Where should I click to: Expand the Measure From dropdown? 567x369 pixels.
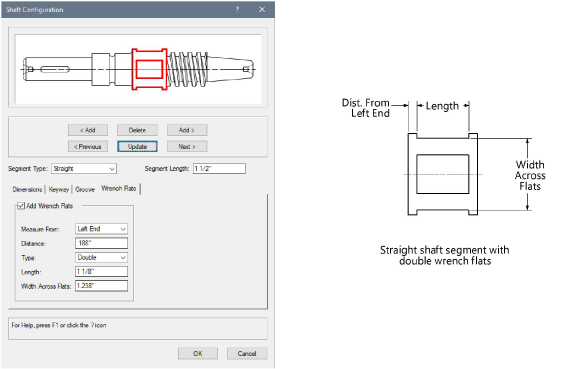coord(101,229)
